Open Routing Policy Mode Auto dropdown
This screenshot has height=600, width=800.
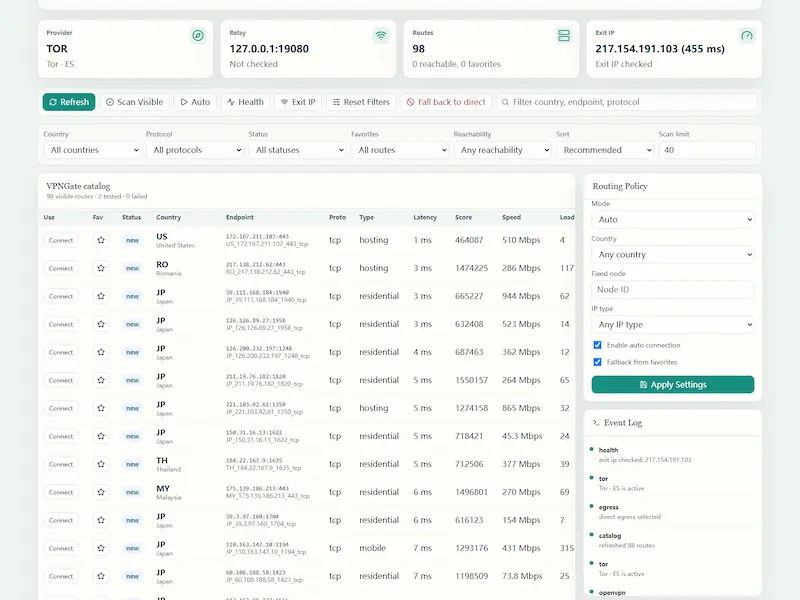point(673,220)
